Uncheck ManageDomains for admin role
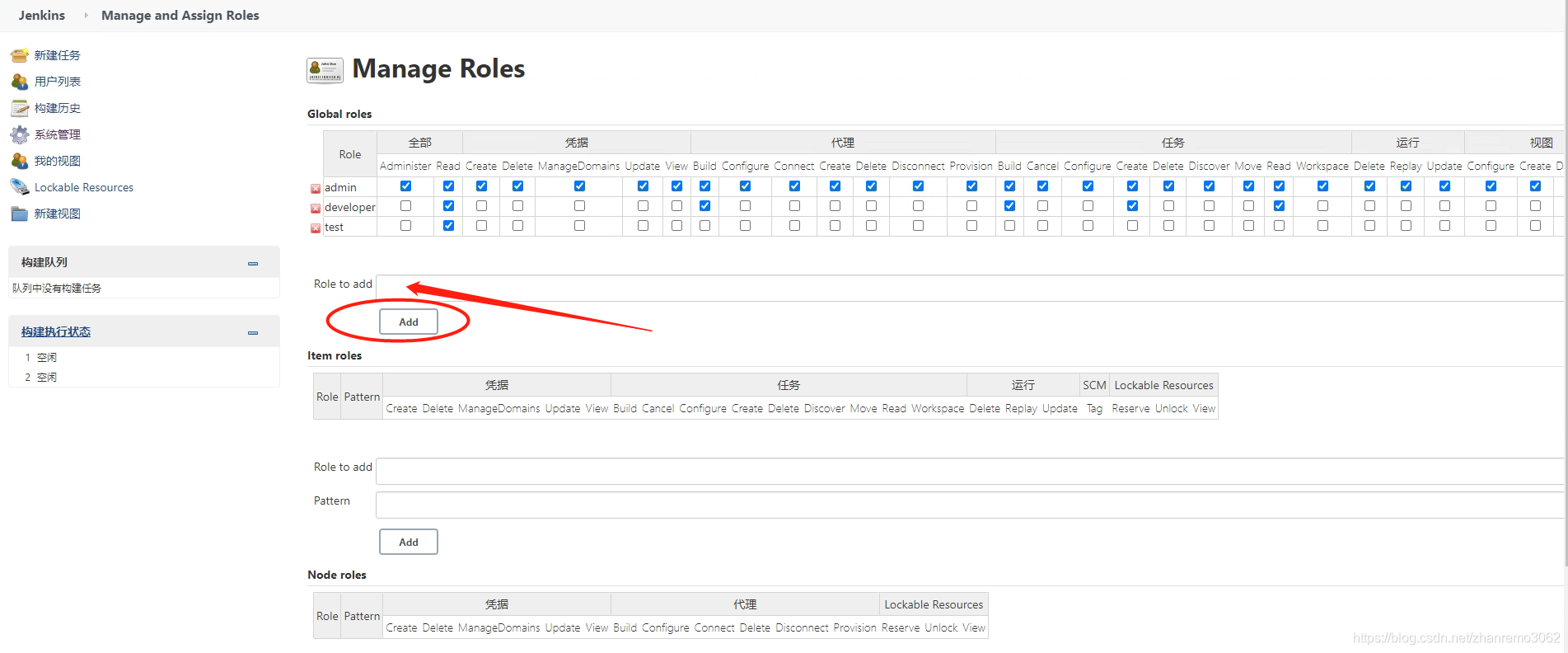The image size is (1568, 653). [579, 186]
